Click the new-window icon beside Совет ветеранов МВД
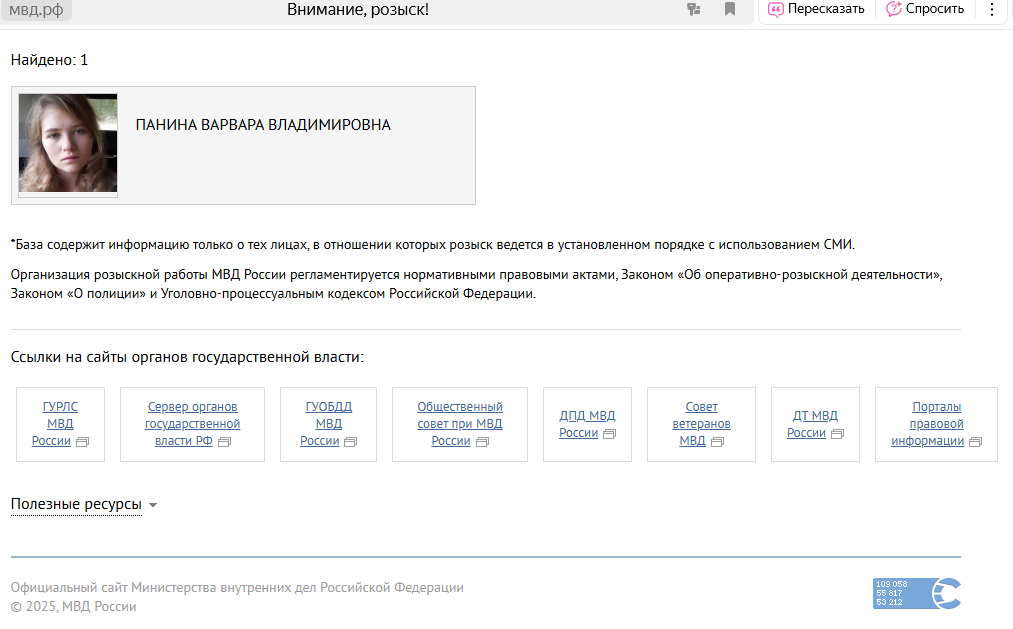The image size is (1013, 629). pyautogui.click(x=717, y=442)
